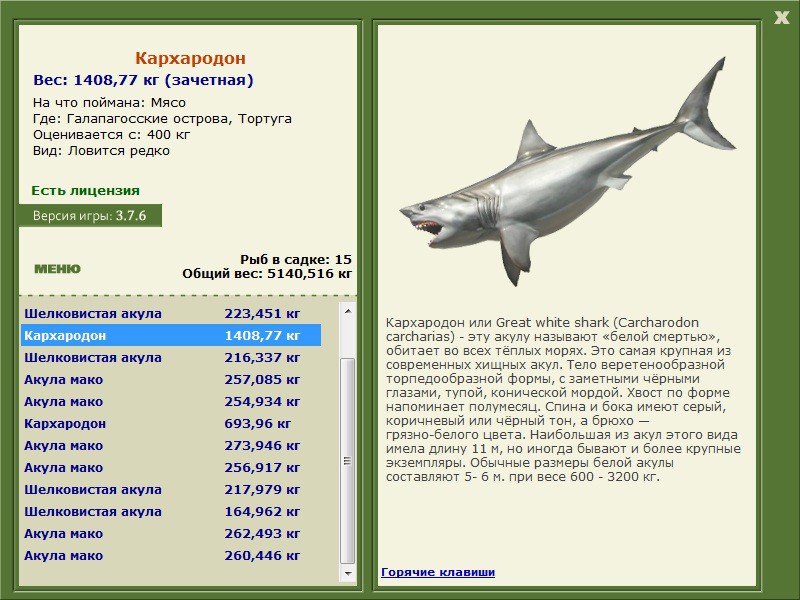
Task: Select Акула мако weighing 257,085 кг
Action: pos(171,379)
